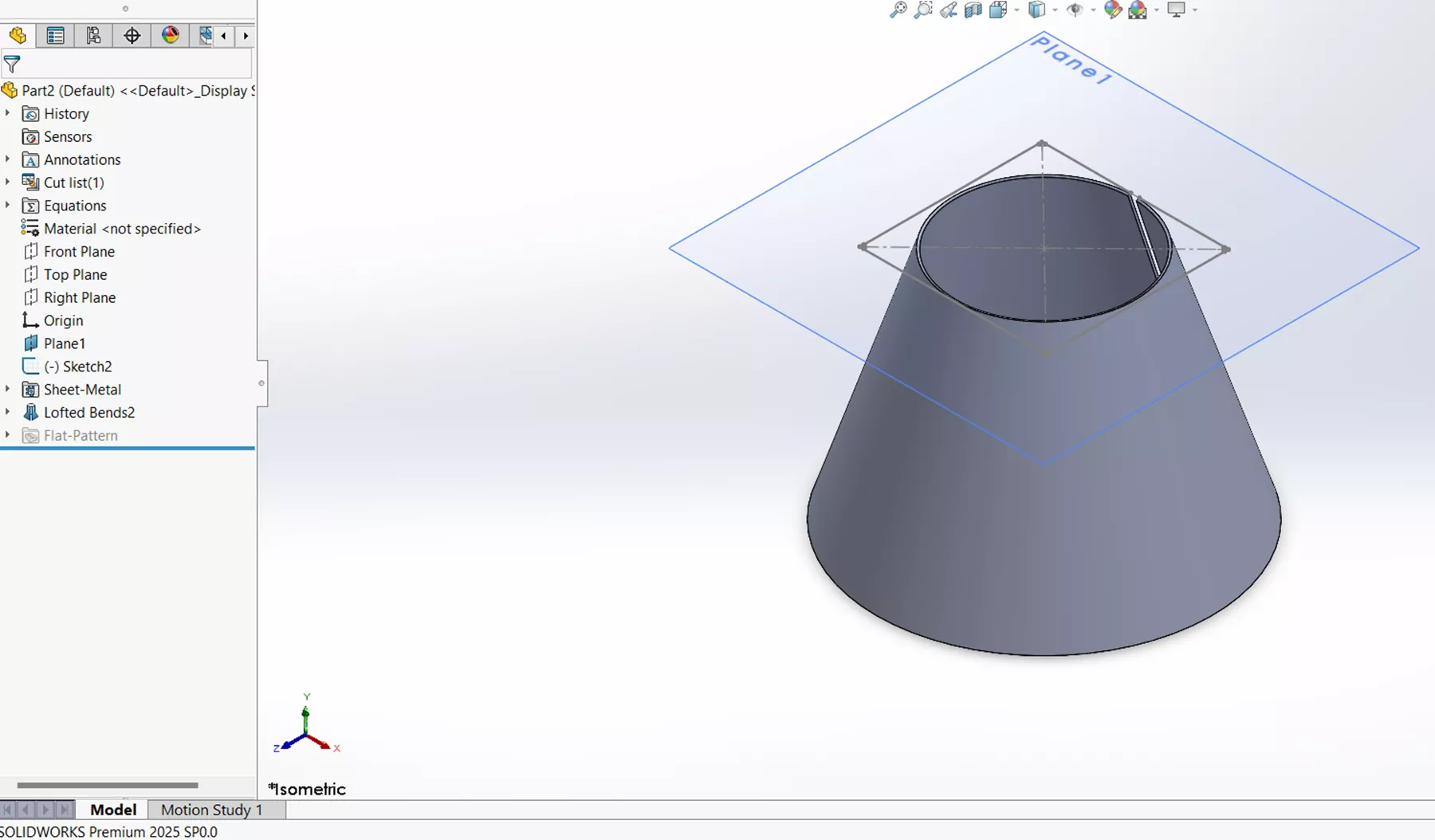
Task: Click the View Settings monitor icon
Action: tap(1176, 10)
